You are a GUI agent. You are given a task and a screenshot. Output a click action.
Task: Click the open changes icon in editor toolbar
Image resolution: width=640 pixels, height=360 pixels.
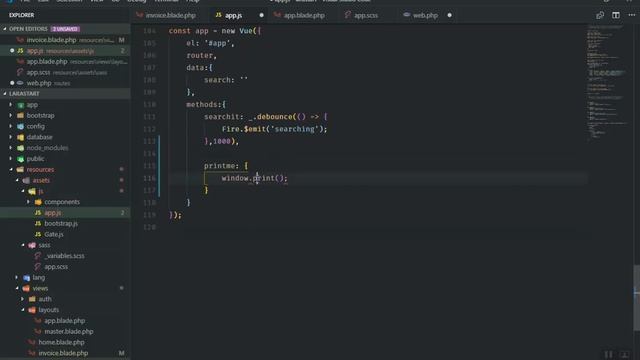pyautogui.click(x=600, y=16)
